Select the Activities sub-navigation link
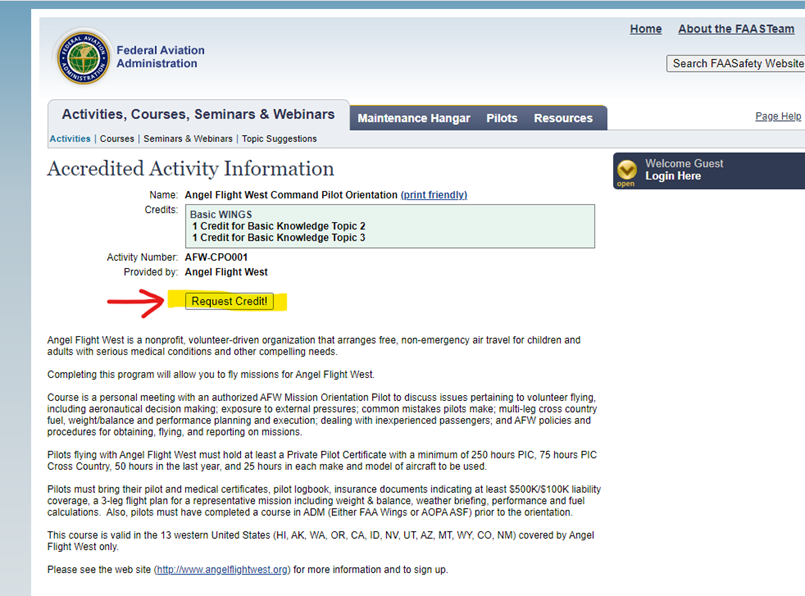Image resolution: width=805 pixels, height=596 pixels. click(70, 139)
